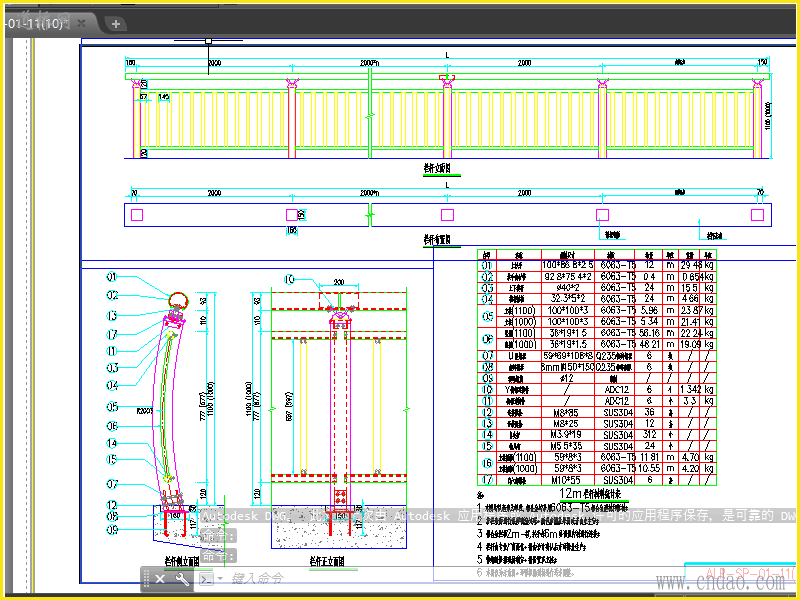Click leader callout 09 of the side elevation
This screenshot has height=600, width=800.
tap(112, 530)
